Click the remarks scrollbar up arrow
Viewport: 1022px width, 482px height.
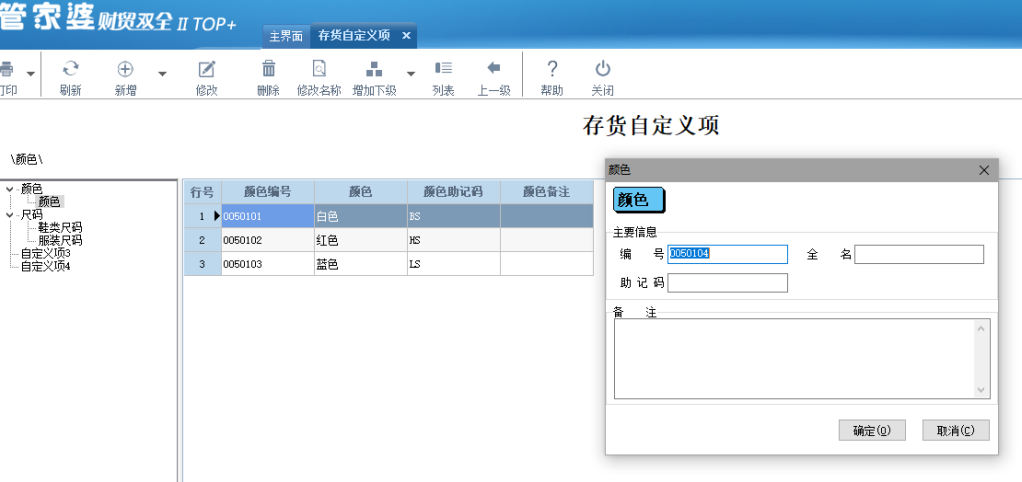982,328
